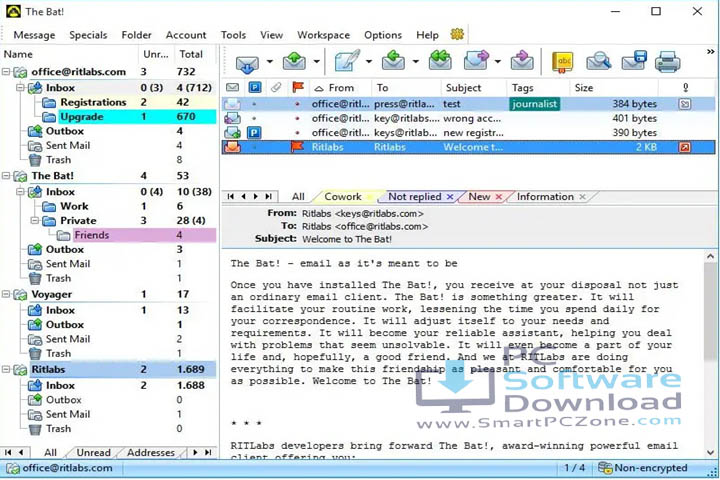Screen dimensions: 720x480
Task: Open the Folder menu
Action: [136, 35]
